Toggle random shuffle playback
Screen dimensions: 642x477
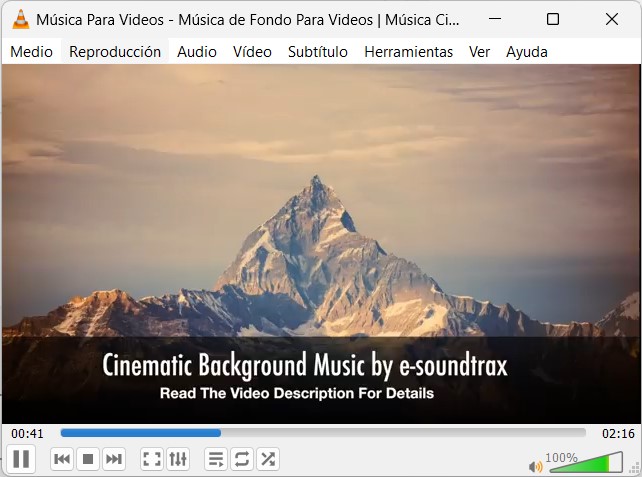coord(268,459)
